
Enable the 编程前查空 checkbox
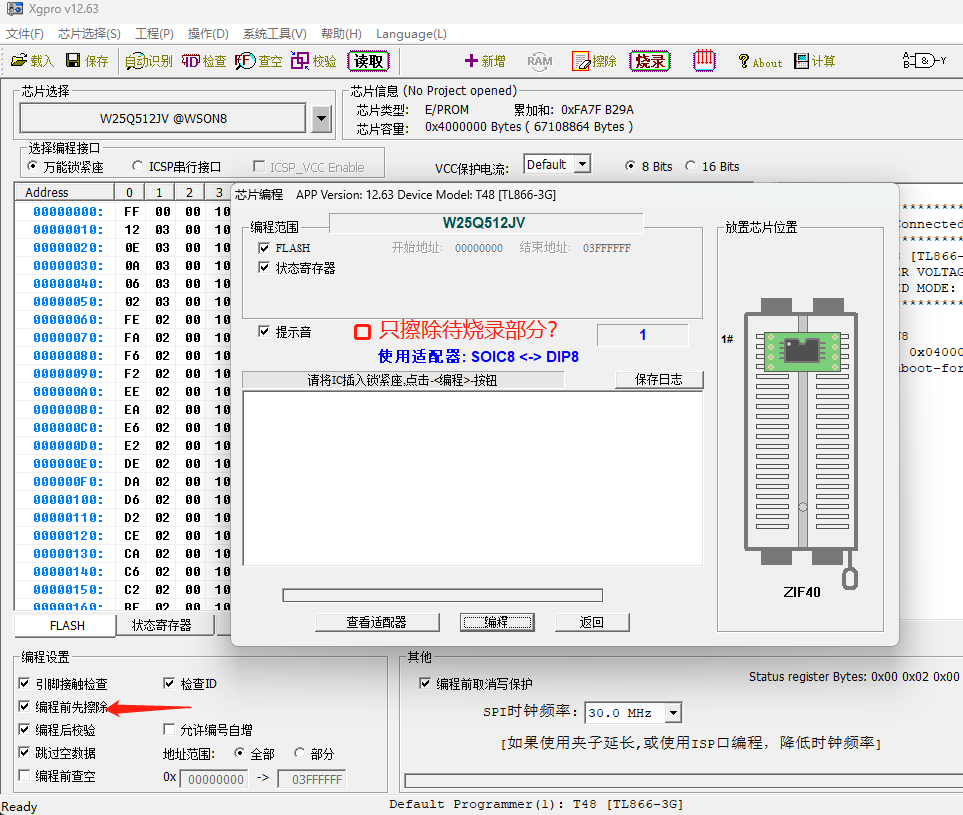pos(24,776)
